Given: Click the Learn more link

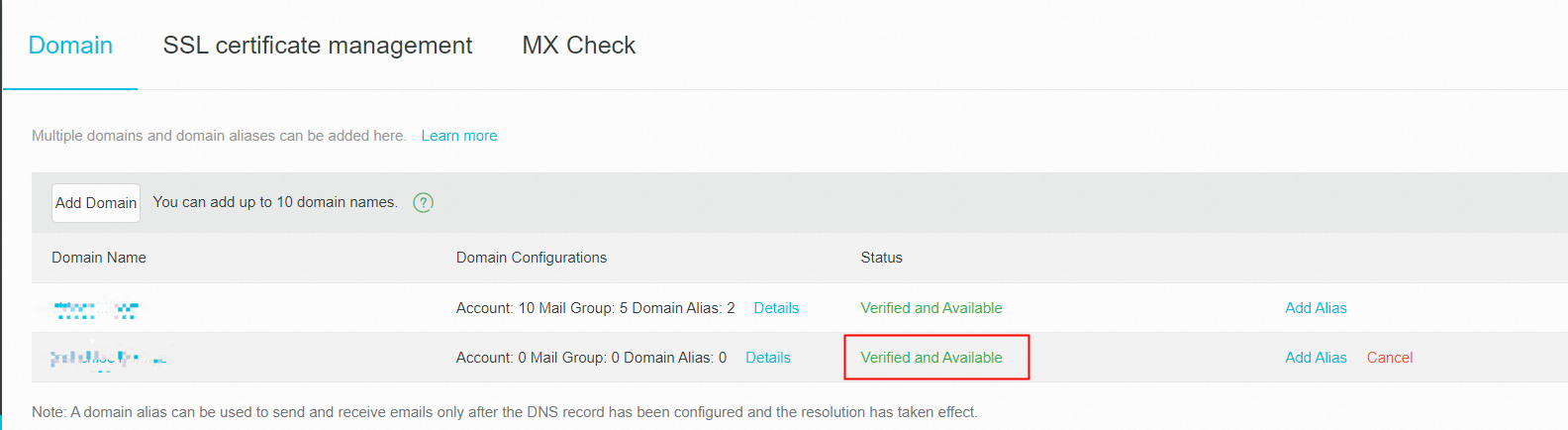Looking at the screenshot, I should [x=458, y=136].
